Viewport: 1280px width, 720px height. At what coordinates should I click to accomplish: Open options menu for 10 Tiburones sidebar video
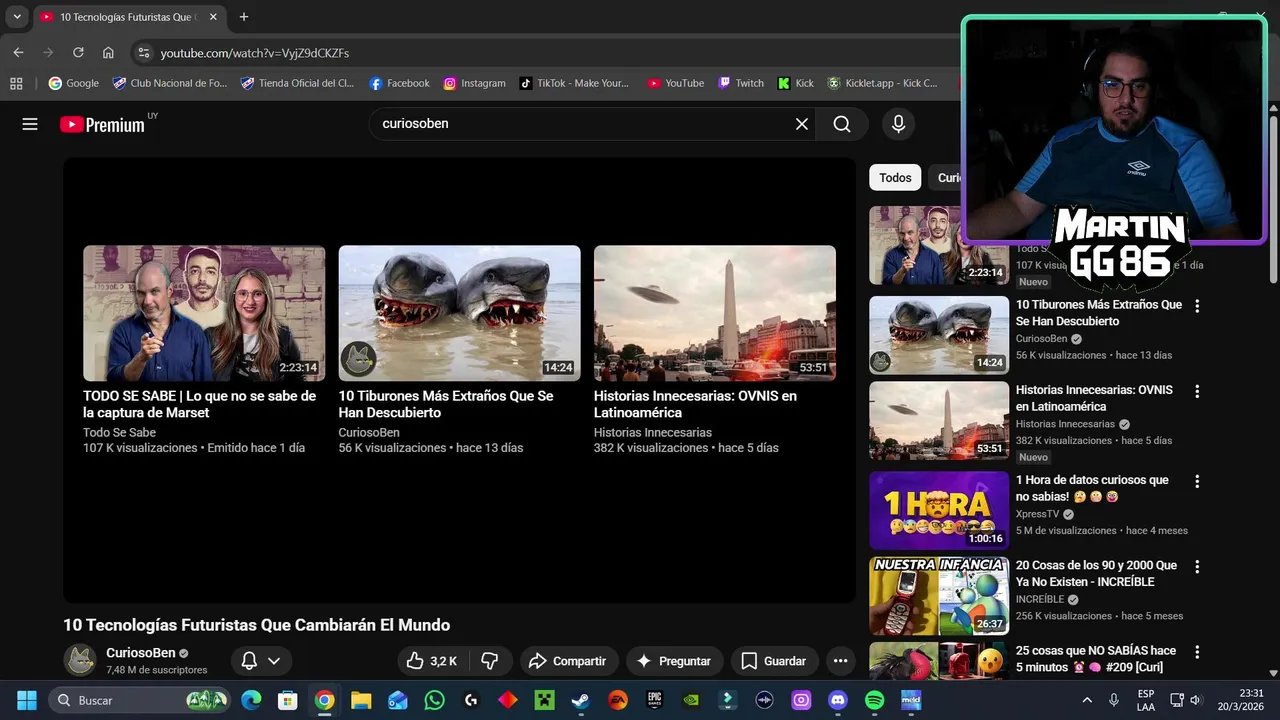coord(1197,306)
